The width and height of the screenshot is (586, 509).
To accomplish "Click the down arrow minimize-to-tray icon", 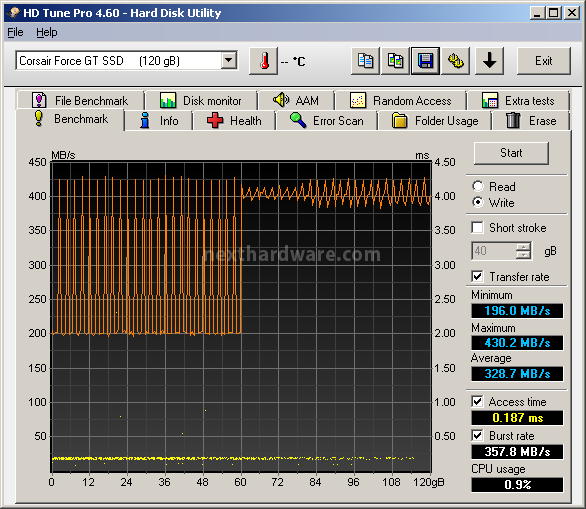I will [x=489, y=61].
